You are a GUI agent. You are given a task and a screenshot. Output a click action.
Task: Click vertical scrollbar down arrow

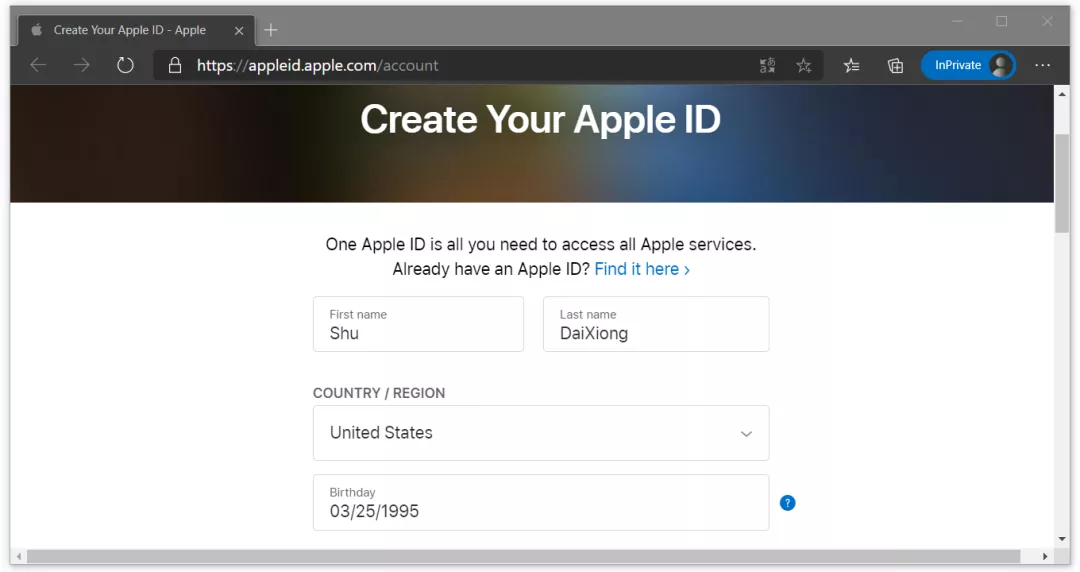coord(1061,539)
